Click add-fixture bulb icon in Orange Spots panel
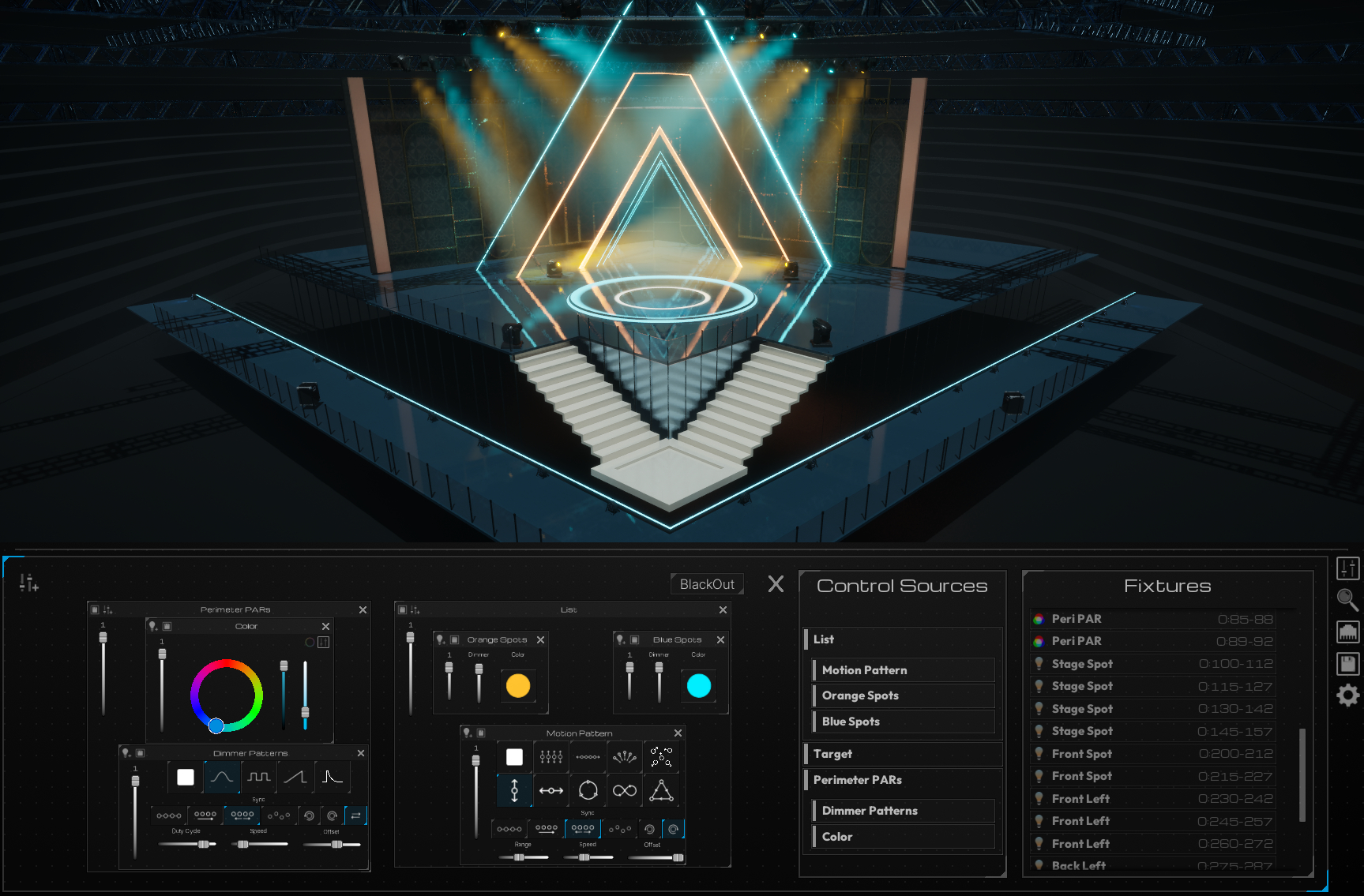Image resolution: width=1364 pixels, height=896 pixels. coord(441,639)
